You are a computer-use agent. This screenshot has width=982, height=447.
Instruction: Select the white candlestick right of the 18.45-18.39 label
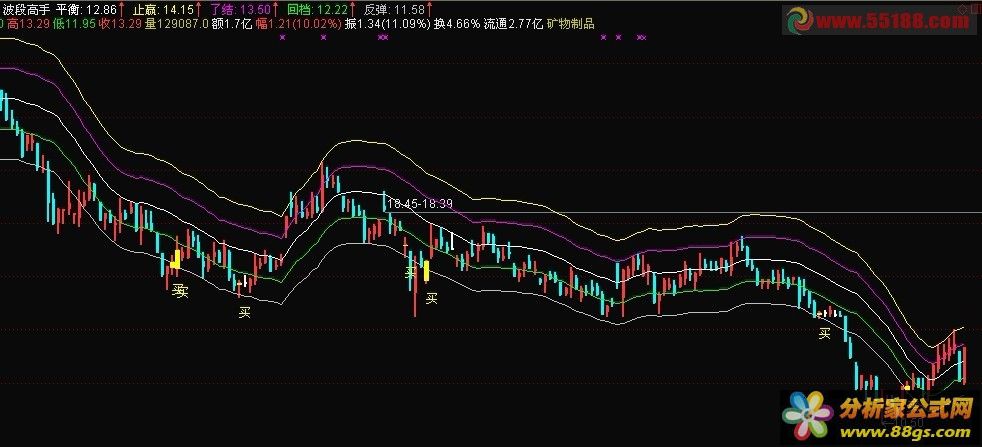tap(452, 242)
